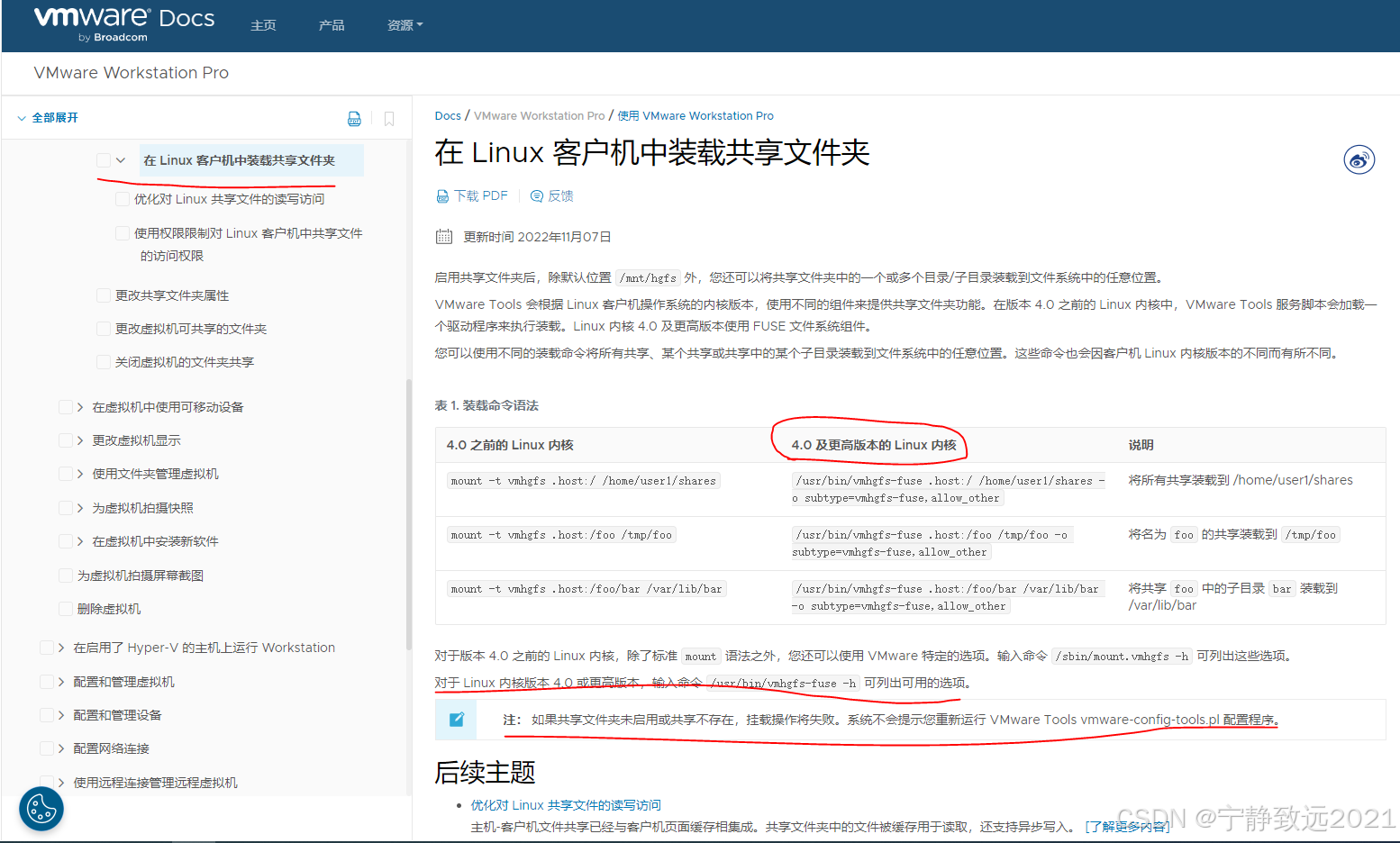Tick checkbox for 配置网络连接
This screenshot has width=1400, height=843.
47,748
